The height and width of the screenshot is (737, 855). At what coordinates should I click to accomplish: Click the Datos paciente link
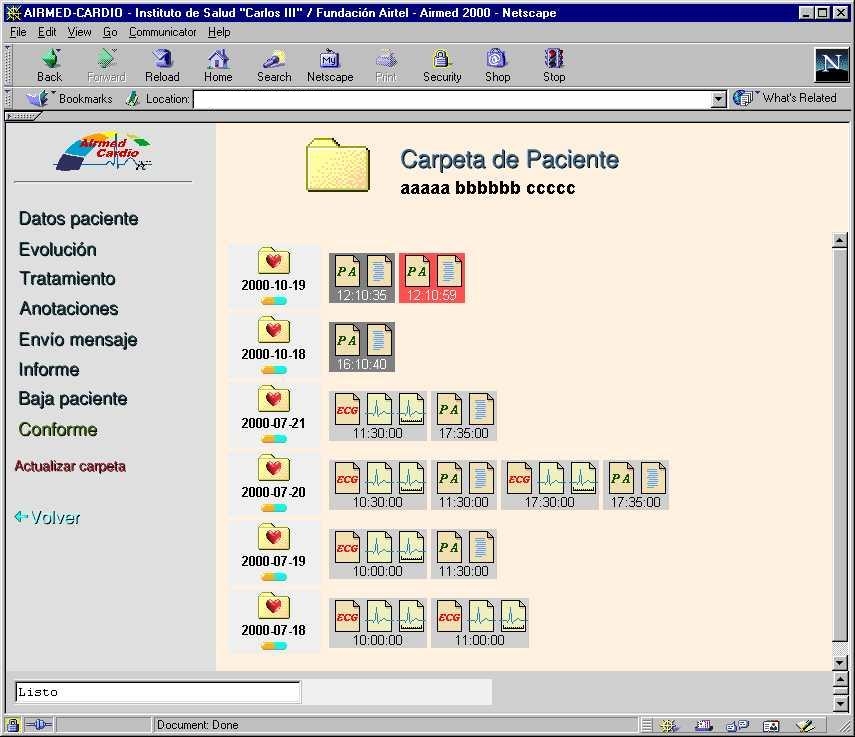click(78, 219)
